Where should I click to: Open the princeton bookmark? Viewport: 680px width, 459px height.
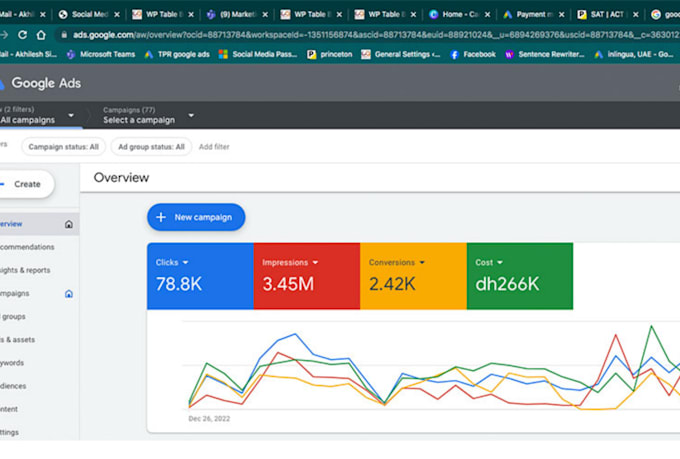(x=330, y=54)
